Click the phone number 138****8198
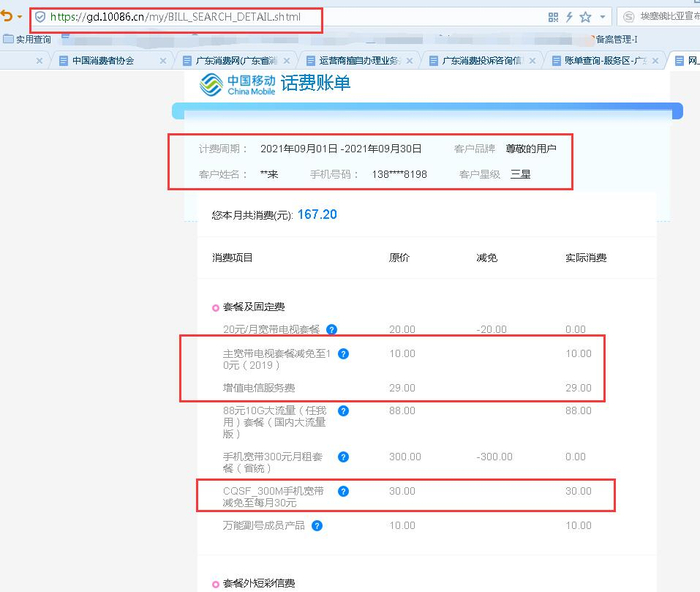Screen dimensions: 700x592 coord(399,174)
